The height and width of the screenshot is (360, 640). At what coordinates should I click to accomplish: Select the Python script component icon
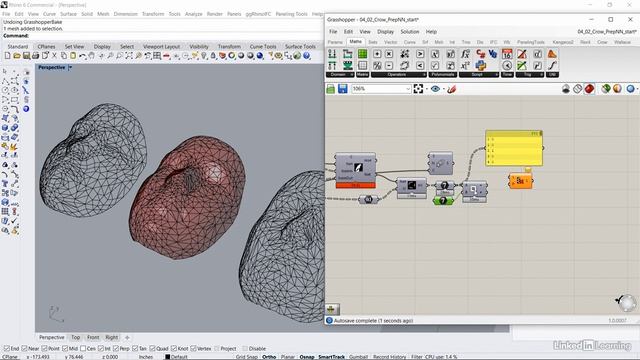click(x=481, y=65)
